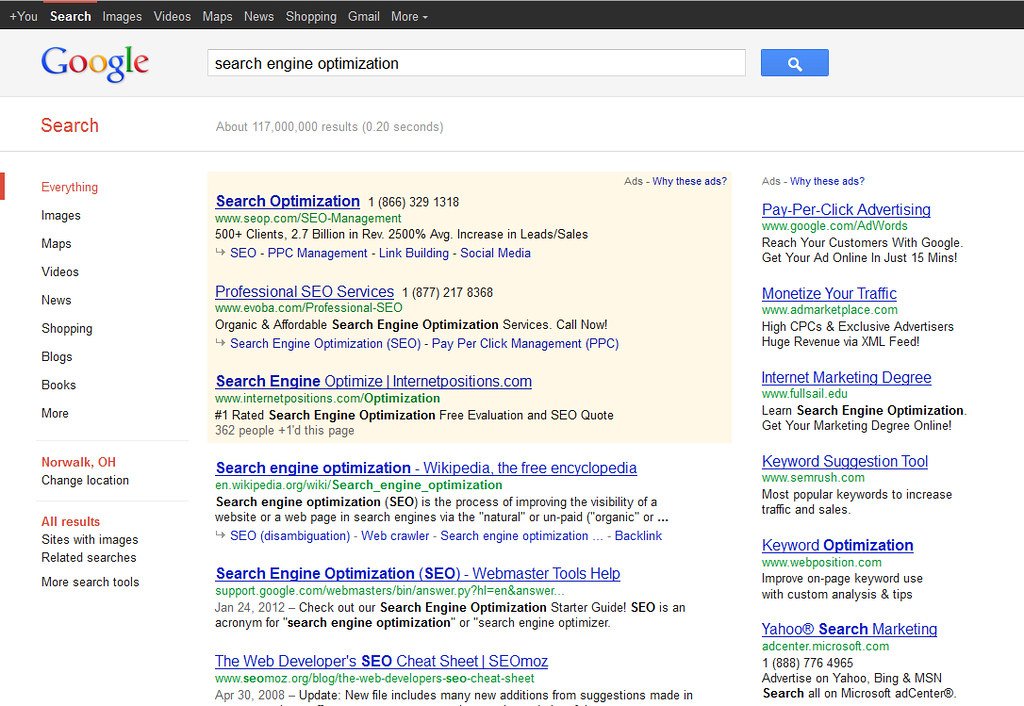
Task: Switch to Images in the top navigation
Action: 122,16
